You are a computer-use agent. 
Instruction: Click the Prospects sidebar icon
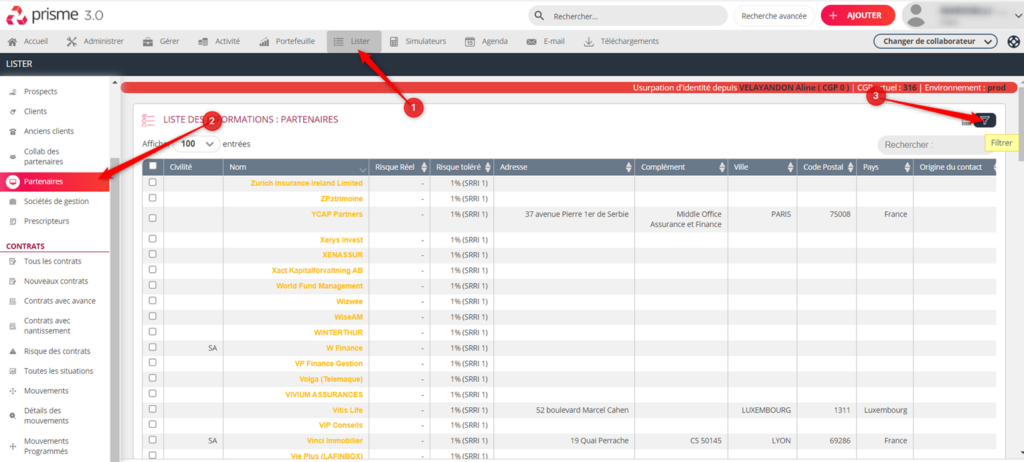point(13,92)
